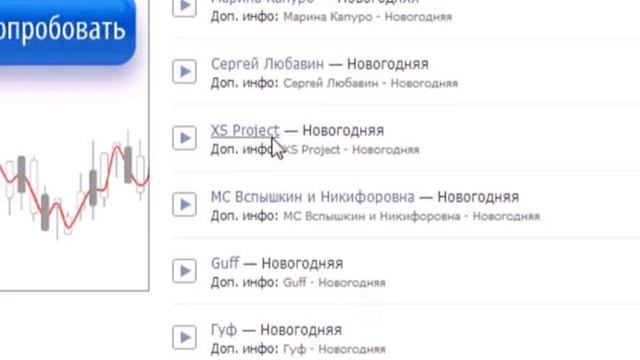Play Guff Новогодняя track
The height and width of the screenshot is (360, 640).
[184, 271]
